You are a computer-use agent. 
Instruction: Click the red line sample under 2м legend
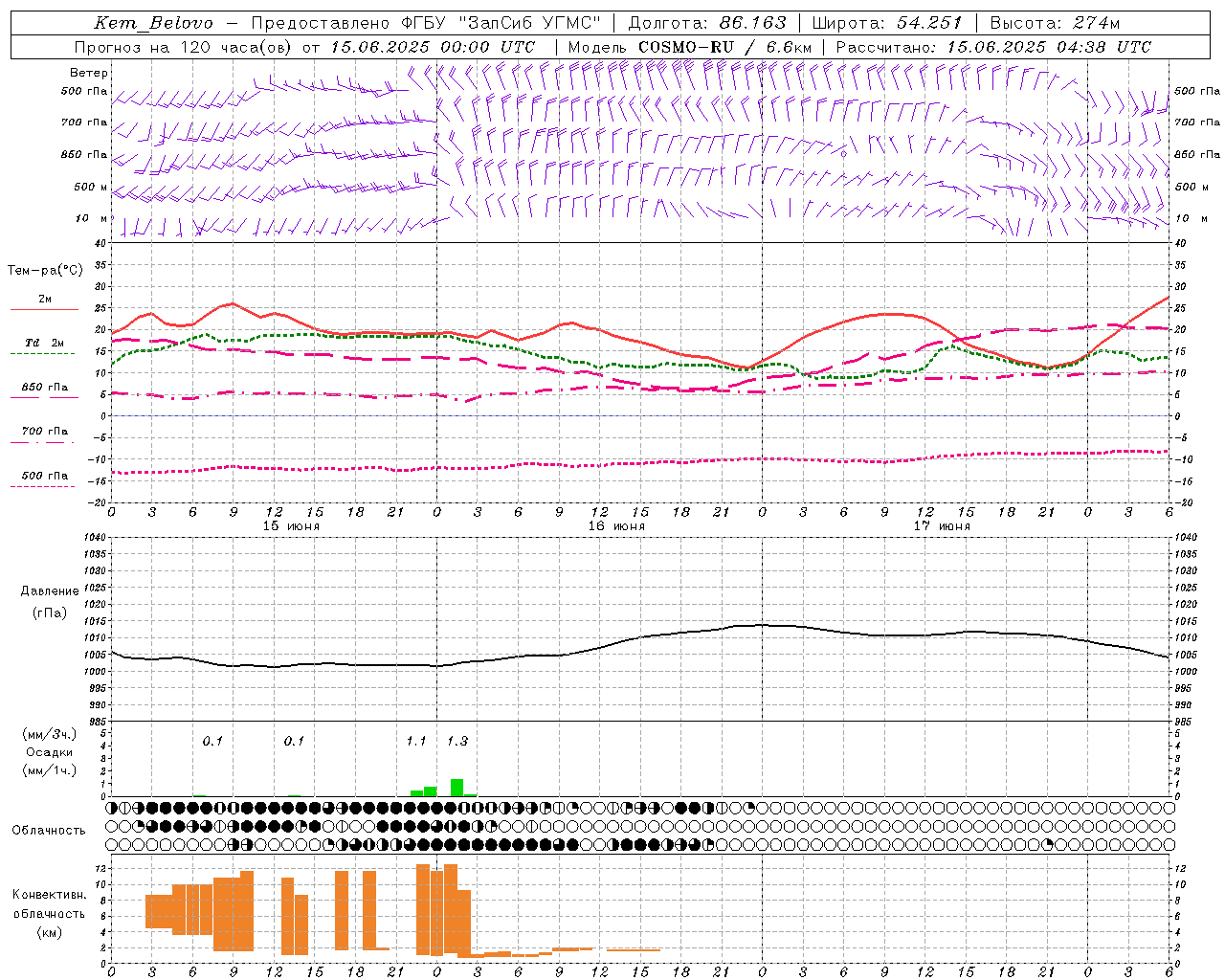click(44, 310)
